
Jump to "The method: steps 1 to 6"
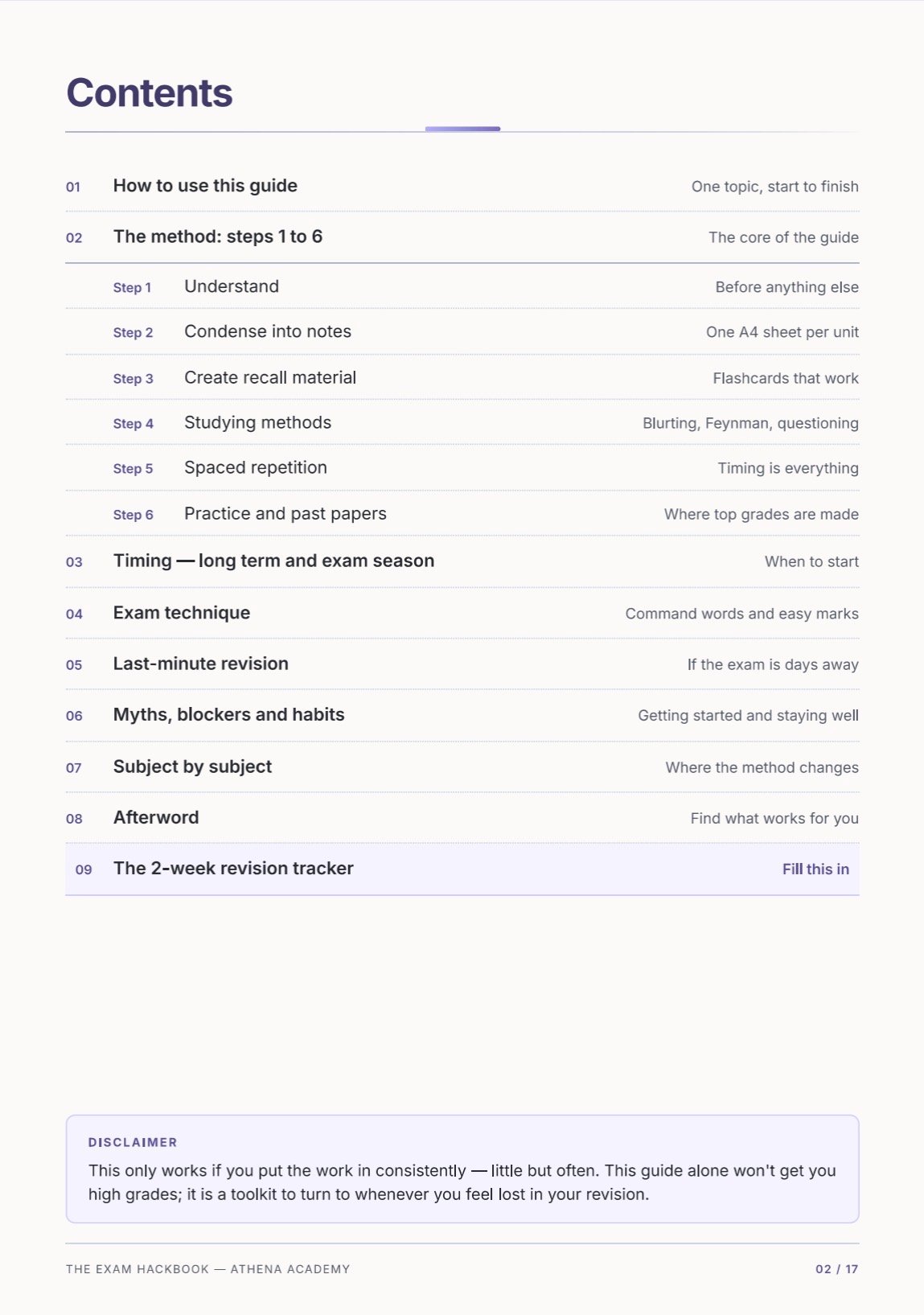pos(462,236)
